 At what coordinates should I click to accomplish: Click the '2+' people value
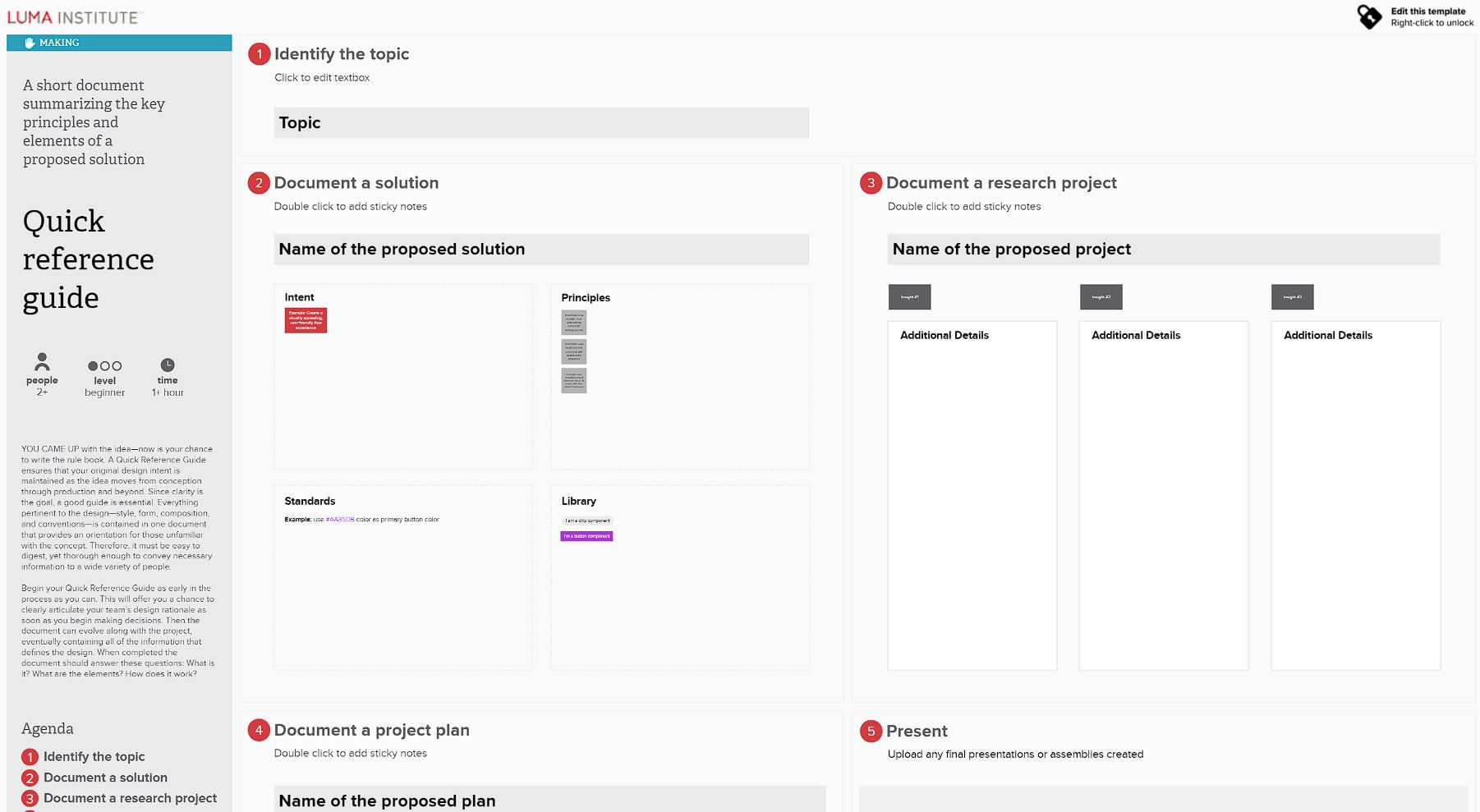[x=42, y=392]
